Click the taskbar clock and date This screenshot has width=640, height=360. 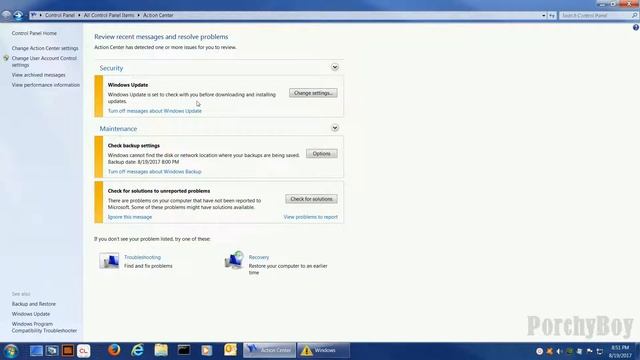coord(620,351)
